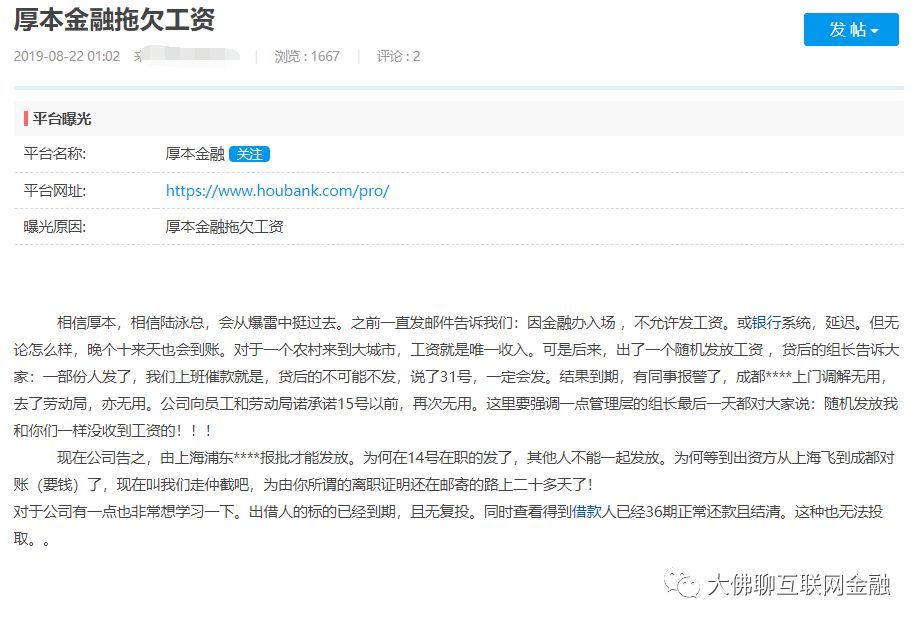This screenshot has height=625, width=920.
Task: Select the paragraph line starting 相信厚本
Action: click(x=478, y=323)
